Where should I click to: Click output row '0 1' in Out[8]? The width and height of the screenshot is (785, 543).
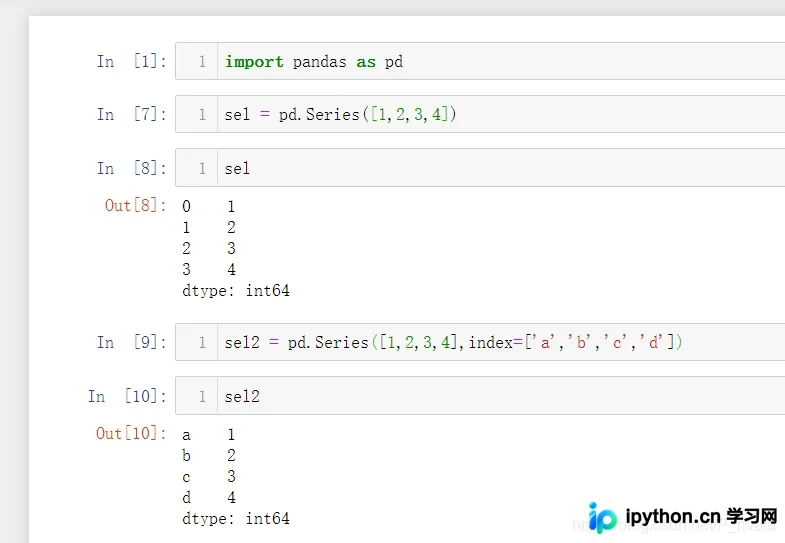pyautogui.click(x=209, y=206)
